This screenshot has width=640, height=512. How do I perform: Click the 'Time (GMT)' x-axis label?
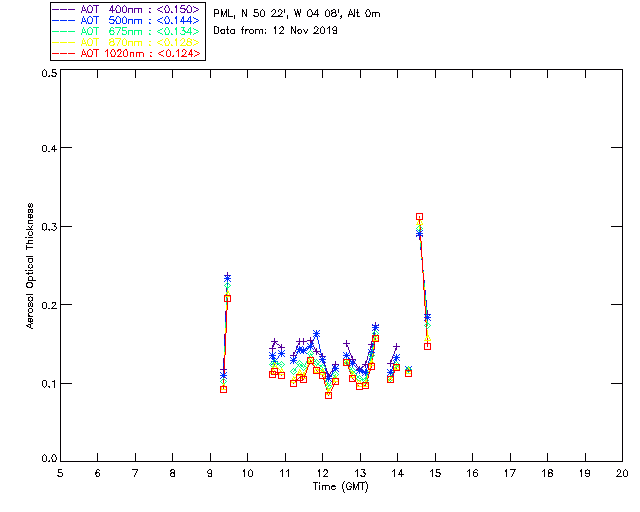tap(340, 487)
